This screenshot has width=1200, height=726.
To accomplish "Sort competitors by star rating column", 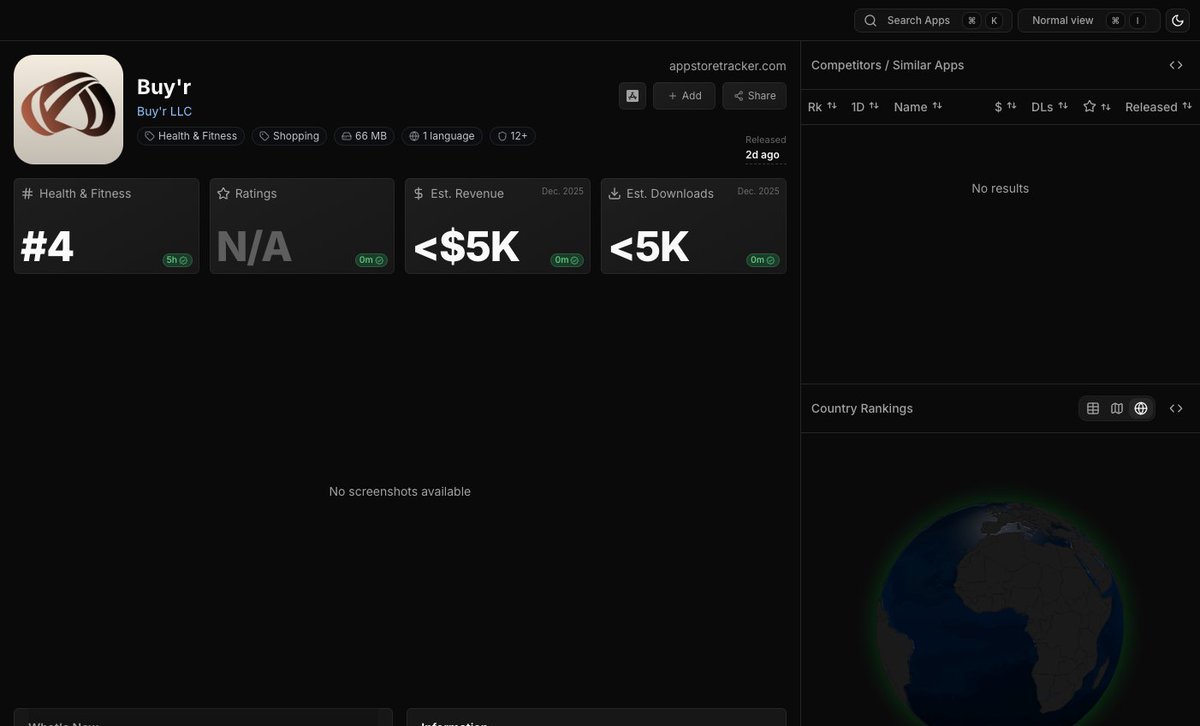I will pyautogui.click(x=1097, y=107).
